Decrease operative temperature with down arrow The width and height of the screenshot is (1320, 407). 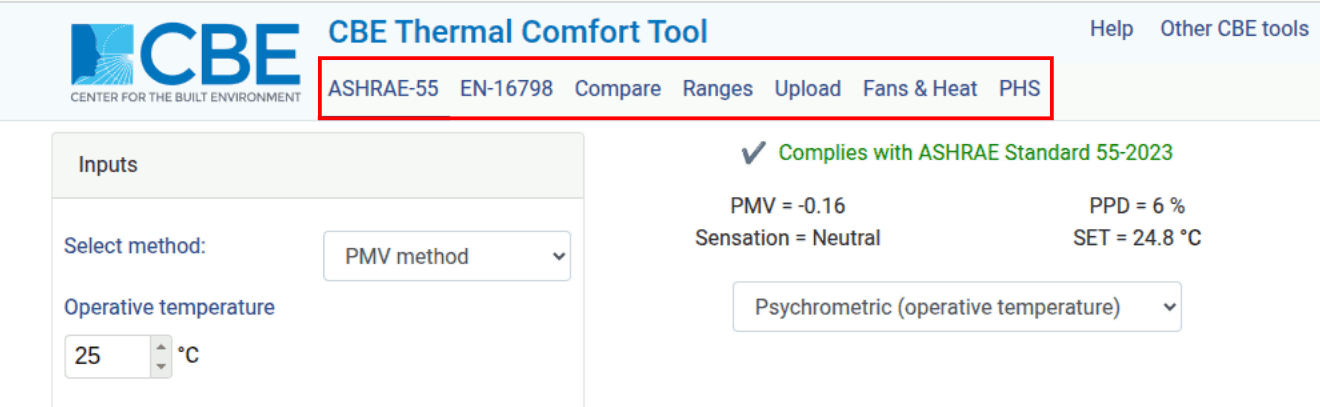161,366
